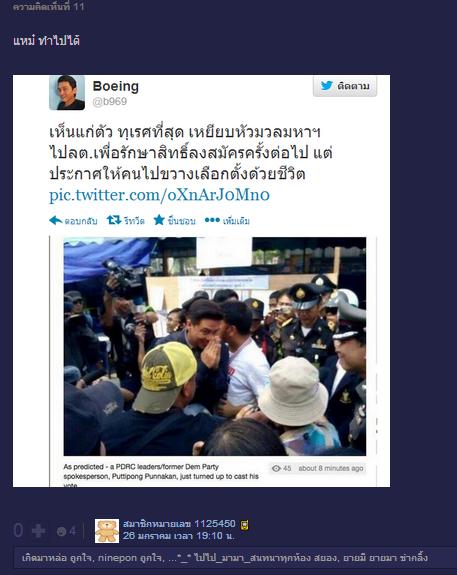Image resolution: width=457 pixels, height=575 pixels.
Task: Click the favorite star icon
Action: click(x=159, y=220)
